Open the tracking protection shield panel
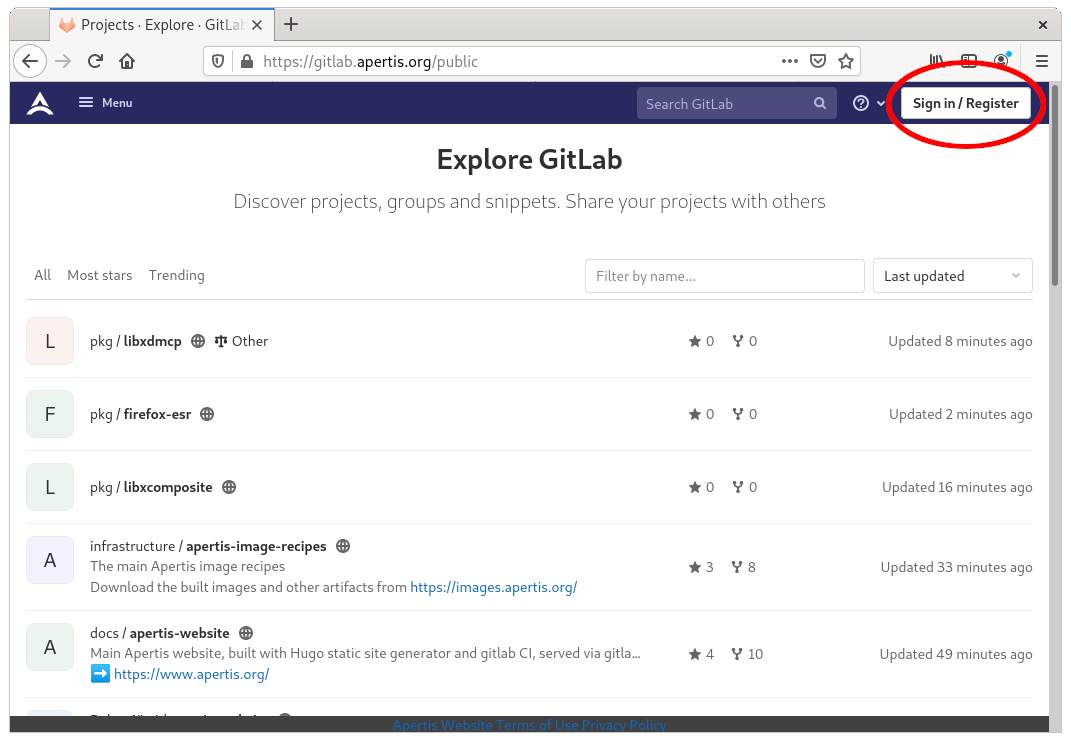This screenshot has height=742, width=1071. pyautogui.click(x=218, y=61)
